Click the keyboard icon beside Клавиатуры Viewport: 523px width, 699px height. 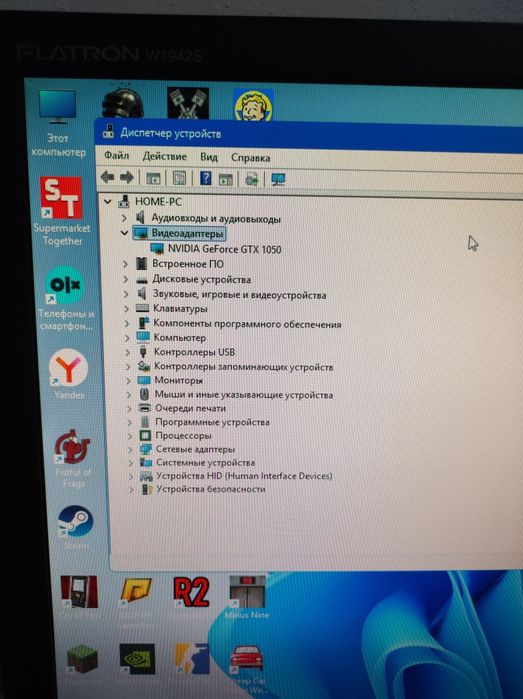click(142, 308)
